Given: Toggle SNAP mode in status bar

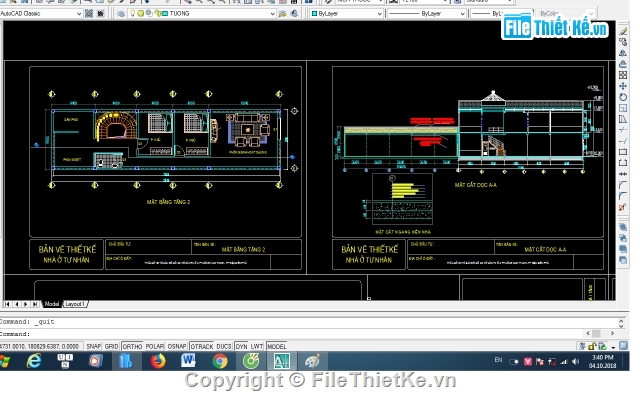Looking at the screenshot, I should click(x=93, y=347).
